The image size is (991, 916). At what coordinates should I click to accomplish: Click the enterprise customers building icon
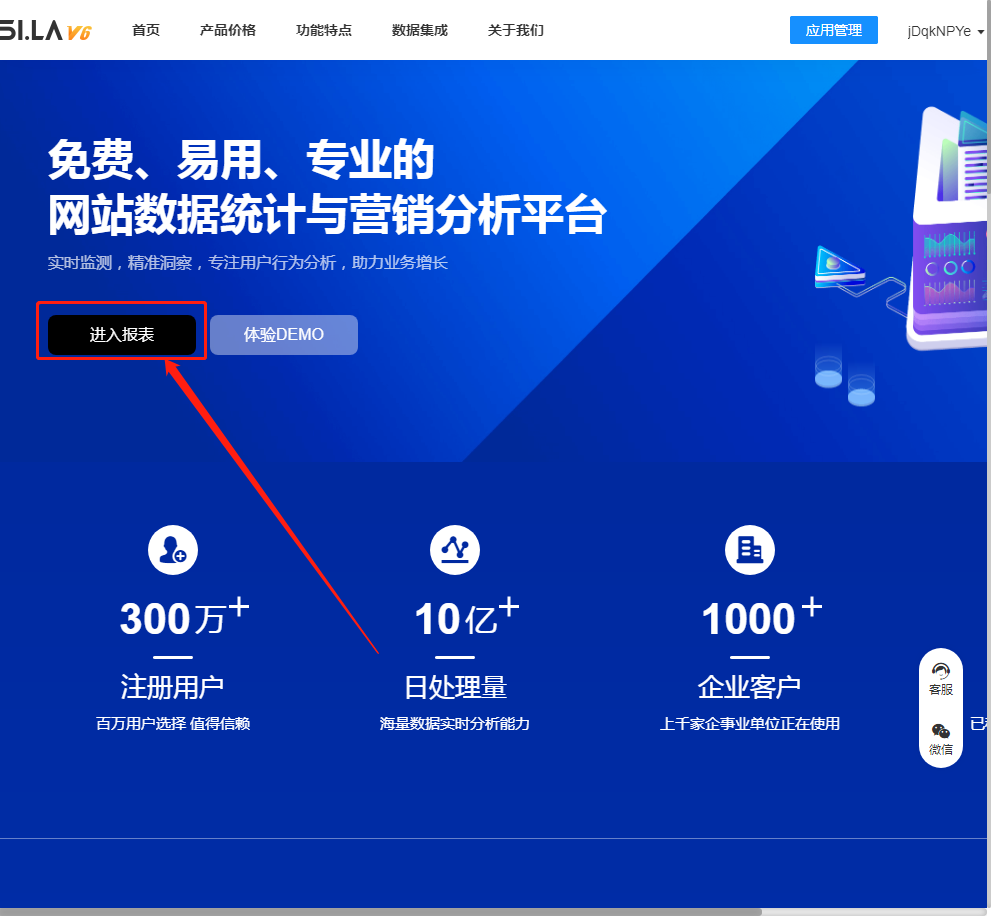[749, 549]
